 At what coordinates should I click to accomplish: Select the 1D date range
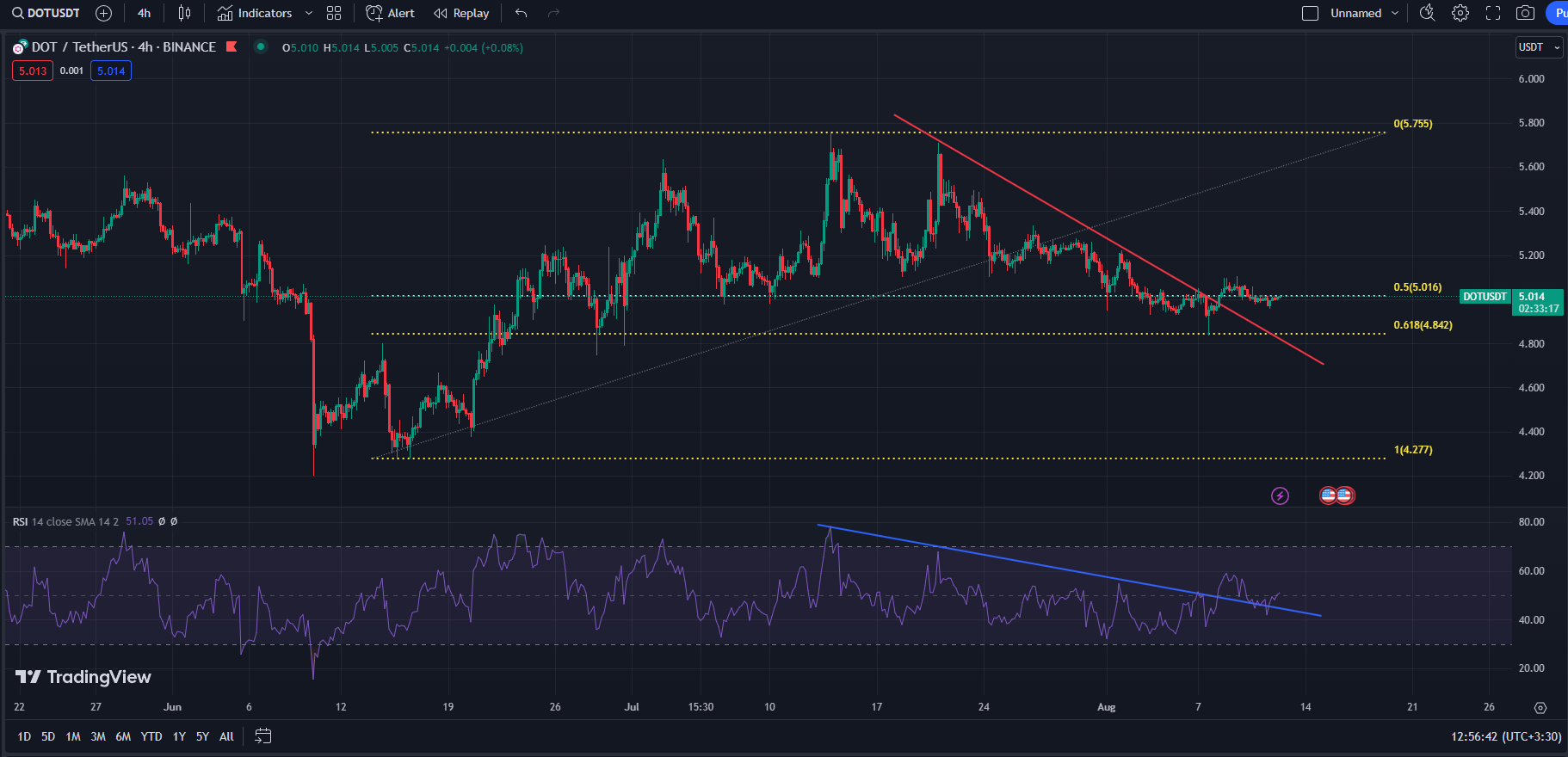tap(24, 736)
